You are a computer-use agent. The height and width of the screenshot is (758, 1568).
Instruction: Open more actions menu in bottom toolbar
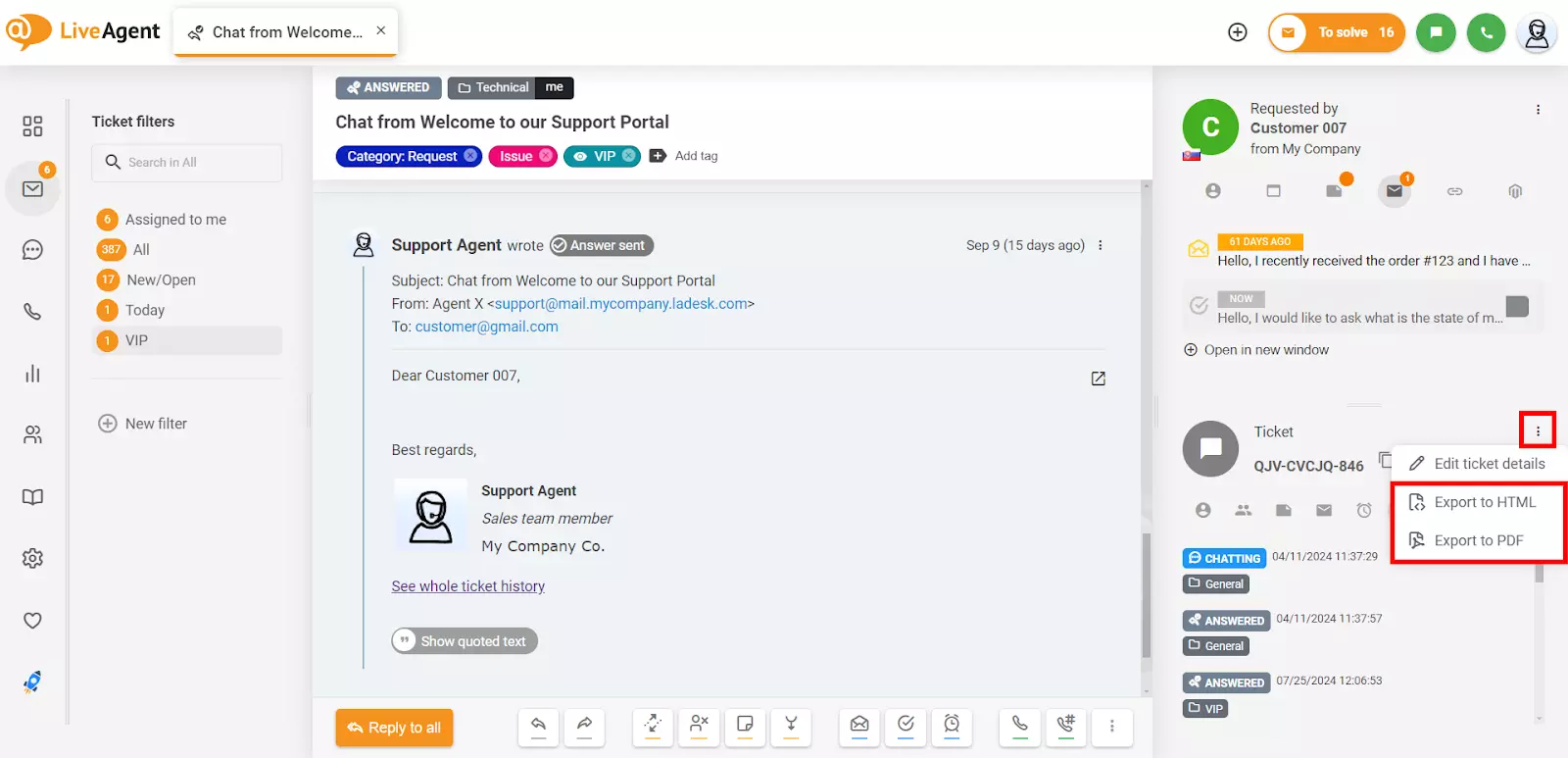1112,727
